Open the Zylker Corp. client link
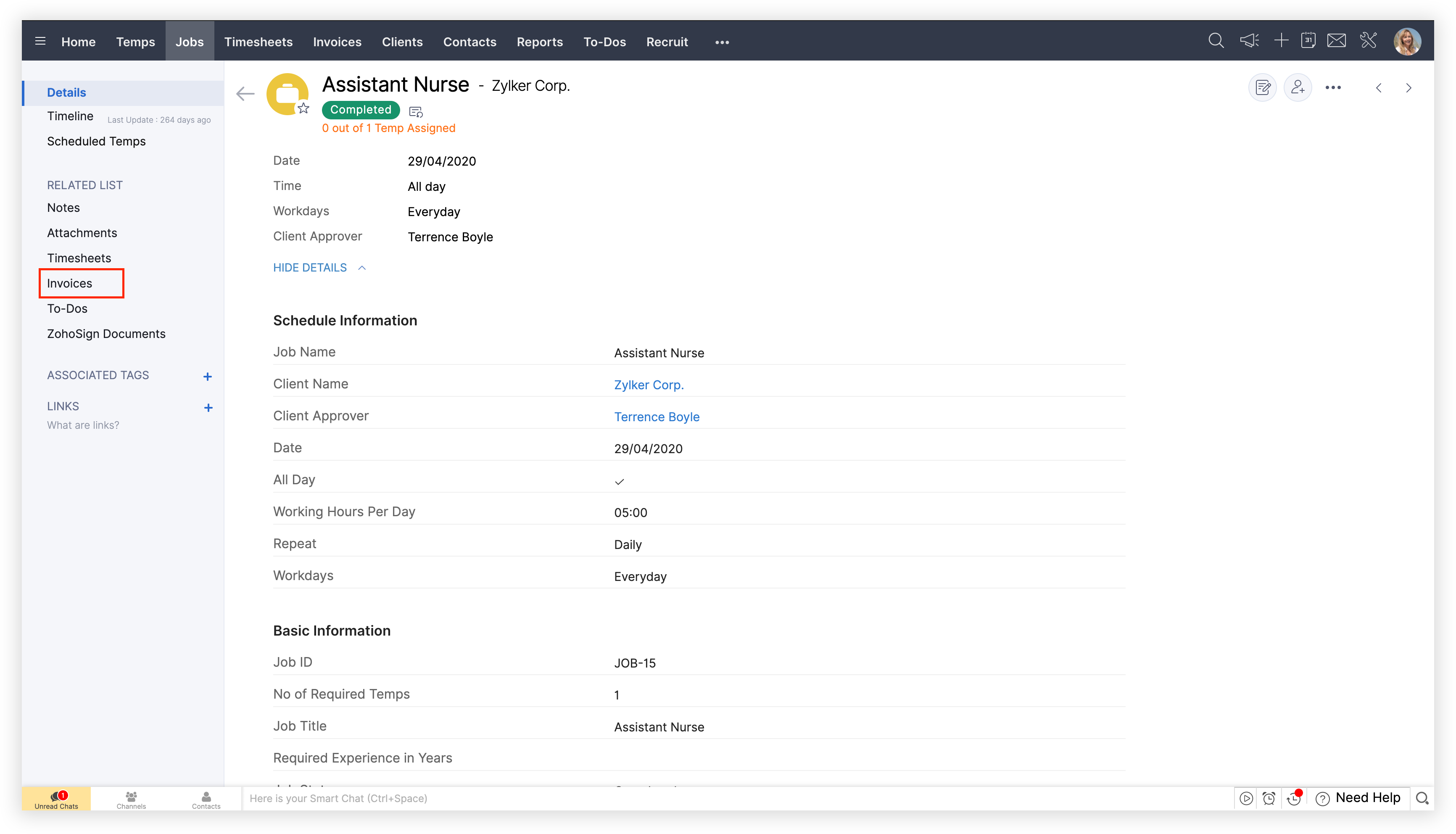This screenshot has width=1456, height=834. click(x=649, y=385)
